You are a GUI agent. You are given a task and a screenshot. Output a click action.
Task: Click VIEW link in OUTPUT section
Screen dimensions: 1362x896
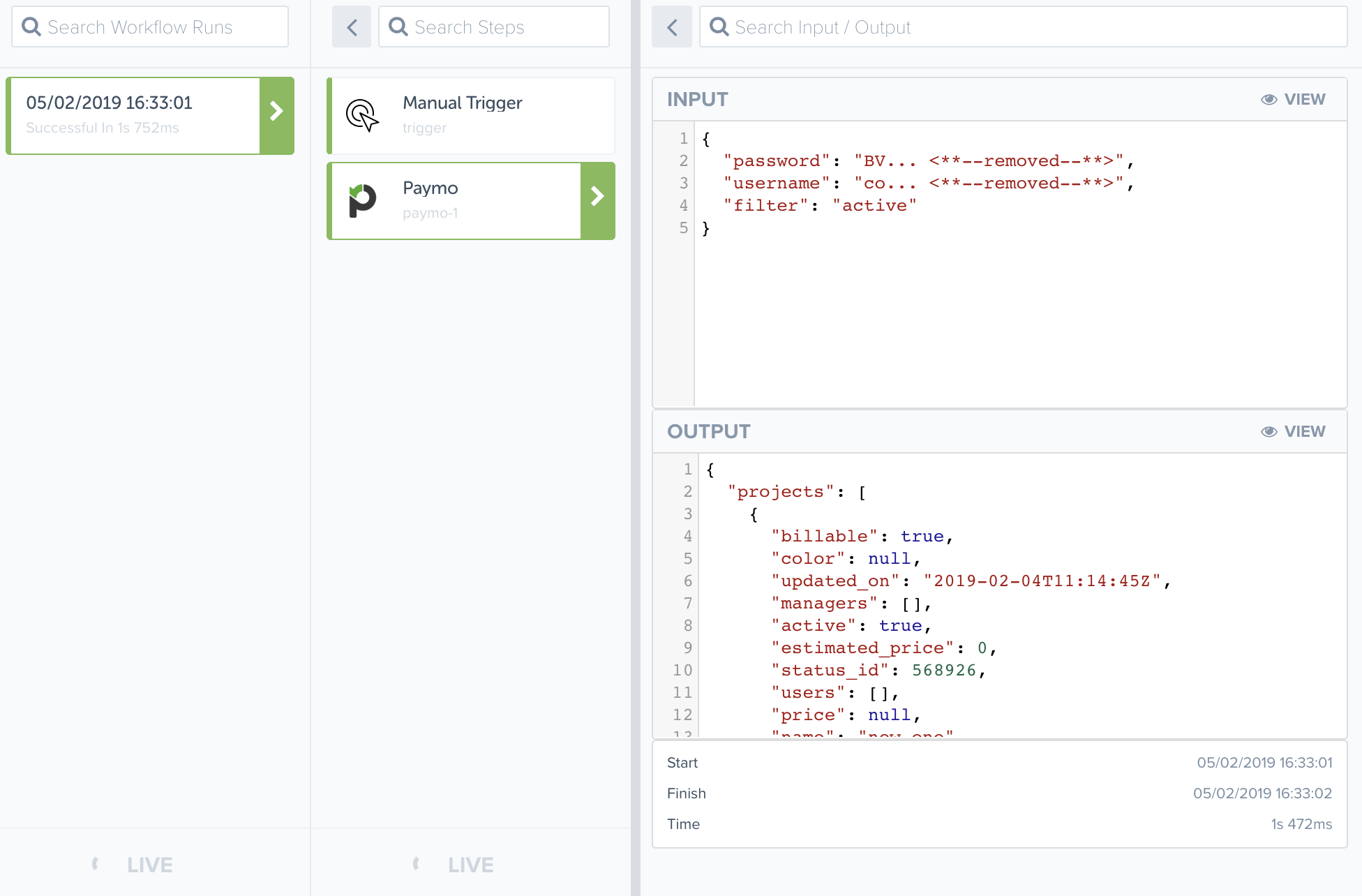pyautogui.click(x=1304, y=432)
